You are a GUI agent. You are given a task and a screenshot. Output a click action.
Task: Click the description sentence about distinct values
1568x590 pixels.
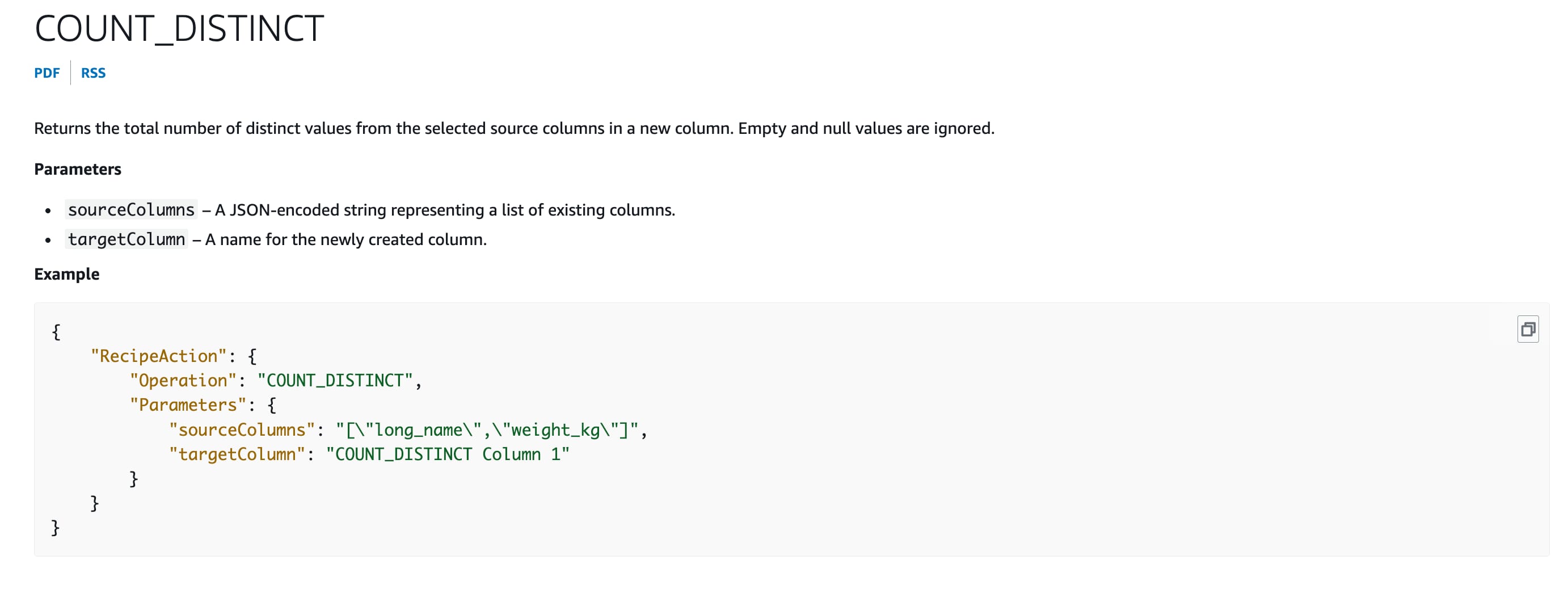[x=514, y=128]
